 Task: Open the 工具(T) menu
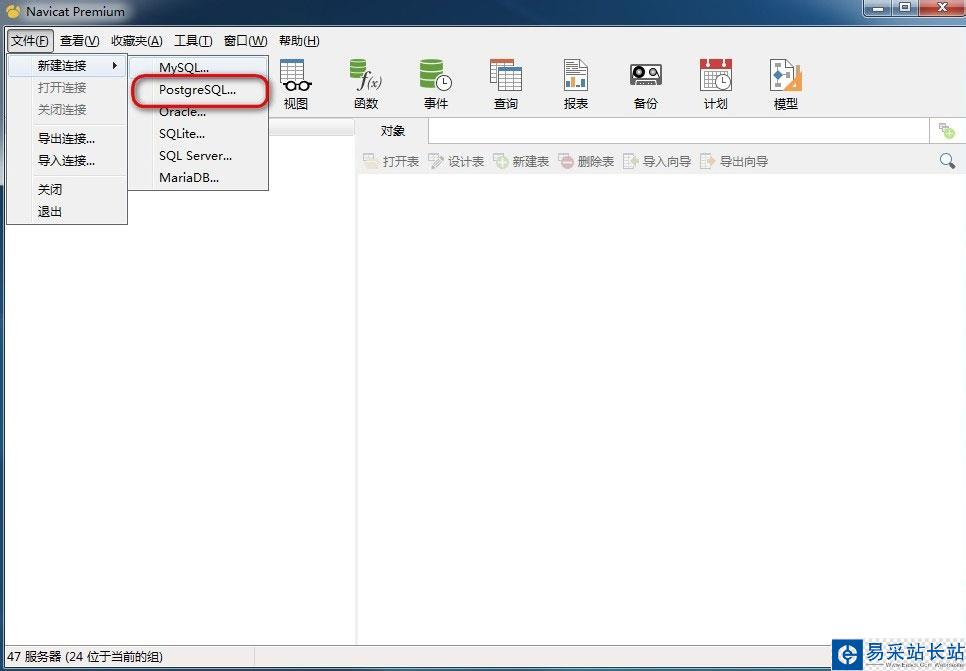click(193, 41)
